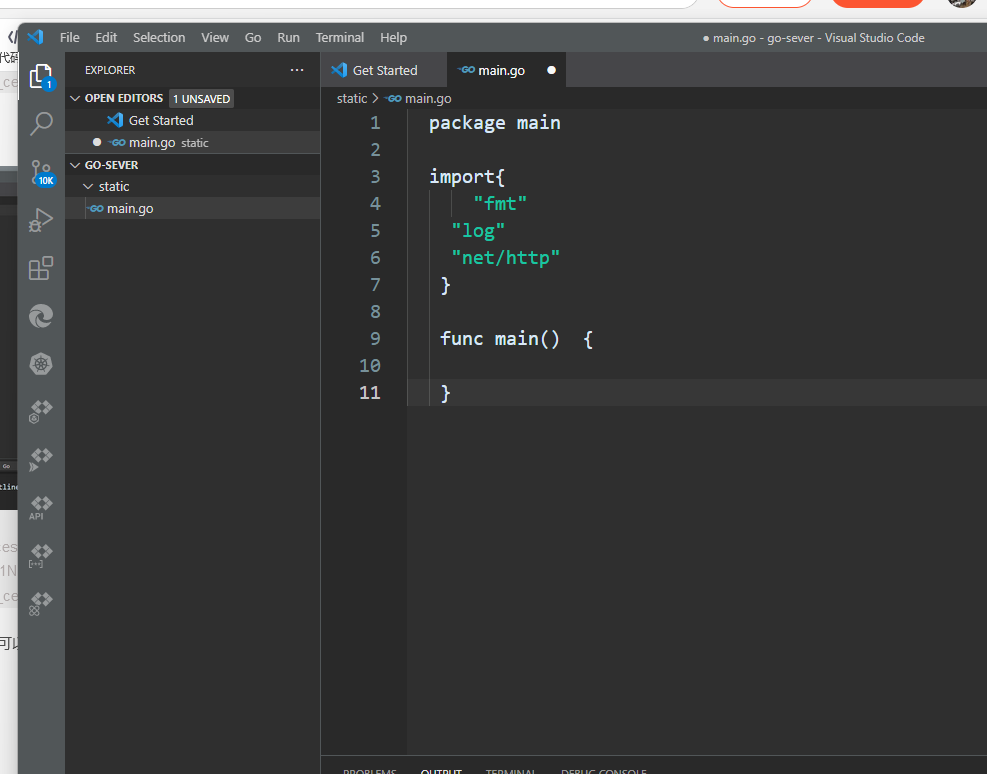Open the Edit menu
This screenshot has width=987, height=774.
(106, 37)
